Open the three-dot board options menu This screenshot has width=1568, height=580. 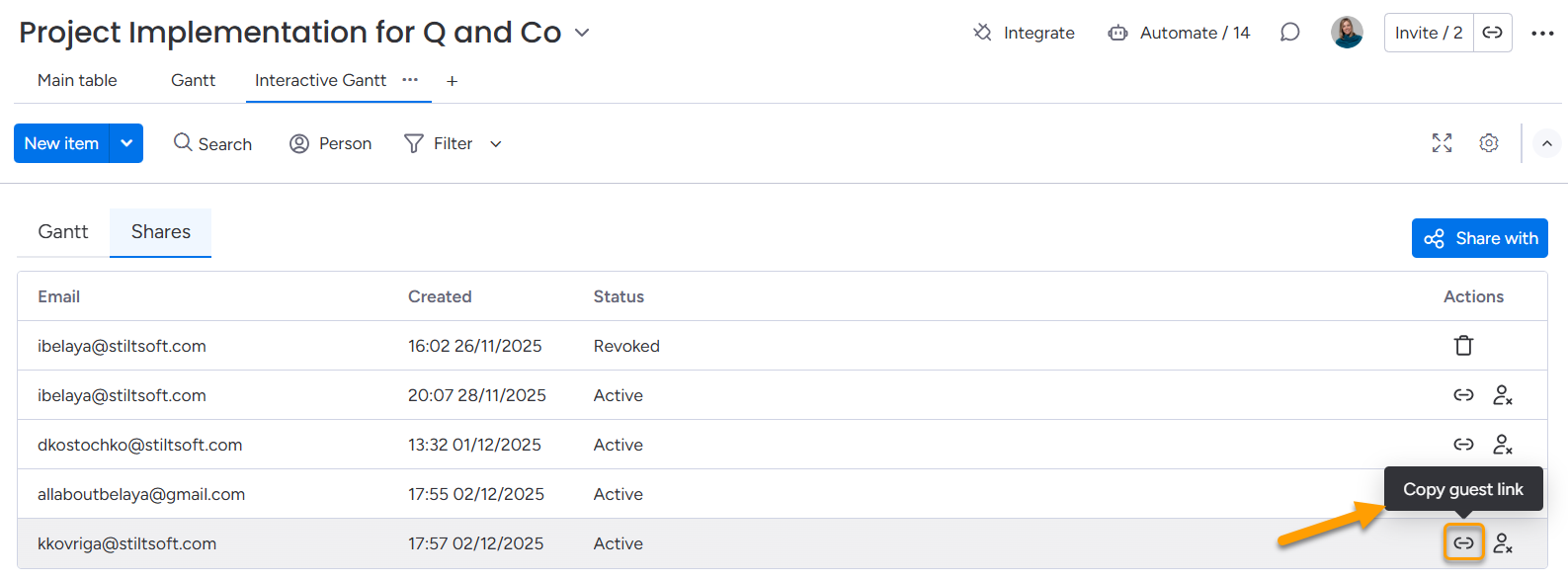(x=1542, y=33)
